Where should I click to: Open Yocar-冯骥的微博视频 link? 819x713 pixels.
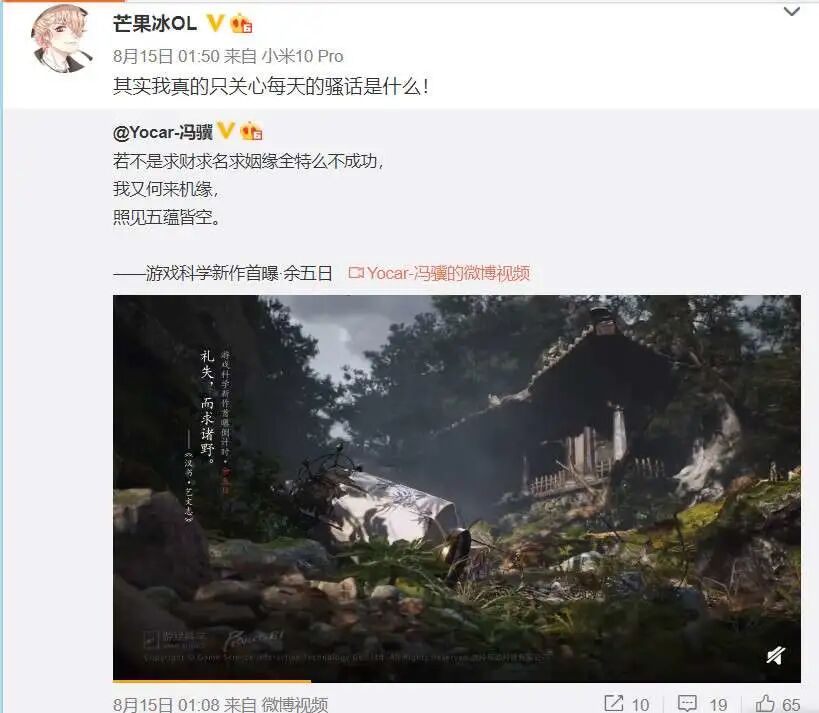pyautogui.click(x=448, y=273)
